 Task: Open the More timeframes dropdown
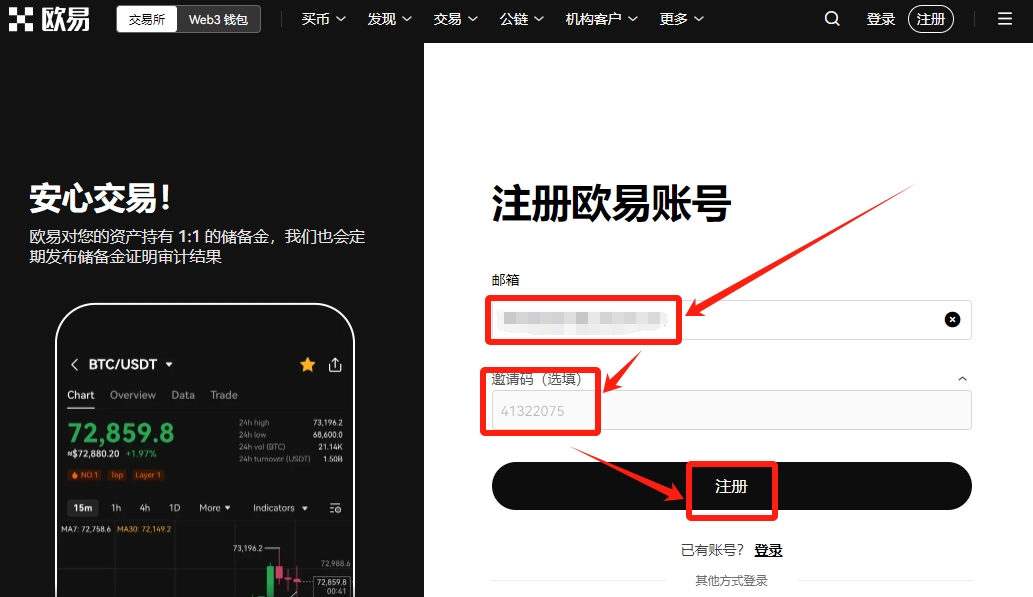point(215,508)
